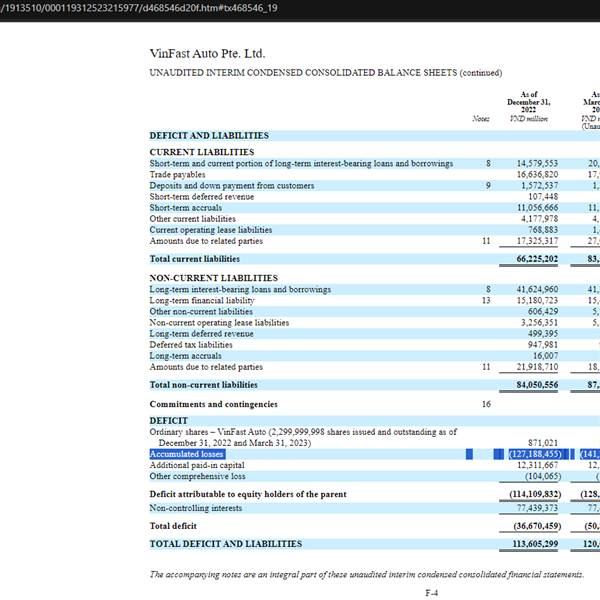
Task: Click the value 15,180,723
Action: 537,300
